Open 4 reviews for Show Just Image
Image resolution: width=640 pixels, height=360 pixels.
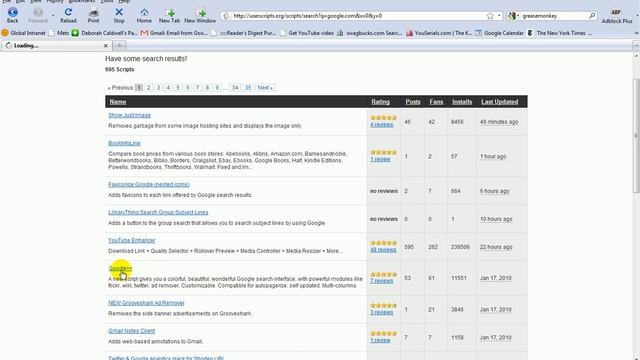pyautogui.click(x=382, y=124)
